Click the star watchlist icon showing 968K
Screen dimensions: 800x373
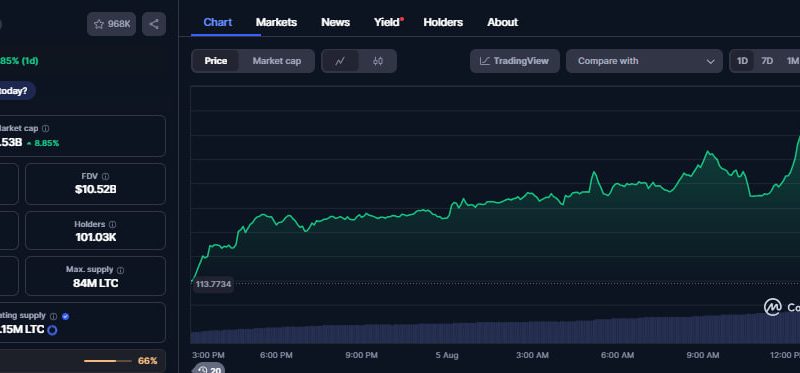(111, 24)
